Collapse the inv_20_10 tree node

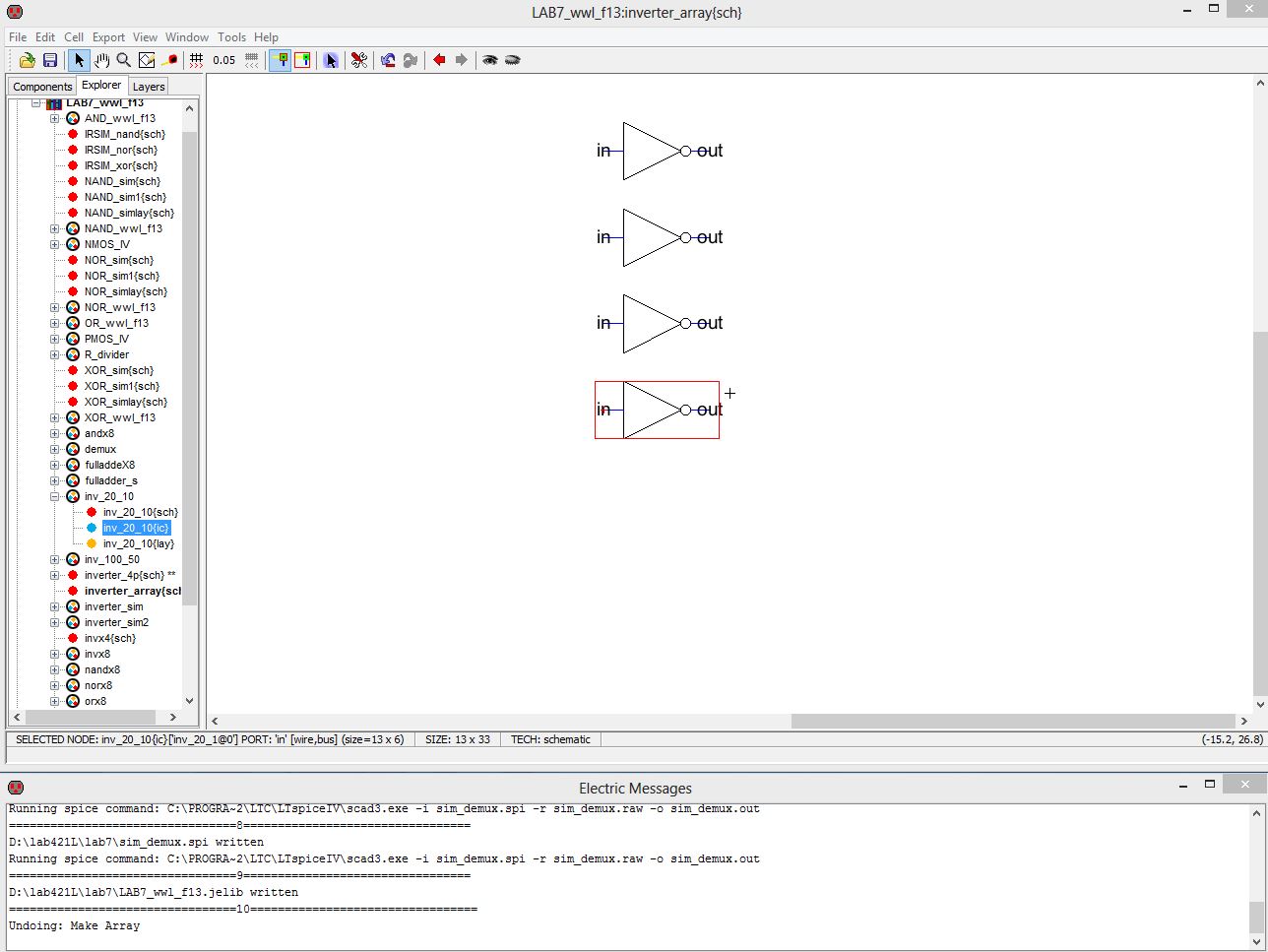(x=55, y=496)
